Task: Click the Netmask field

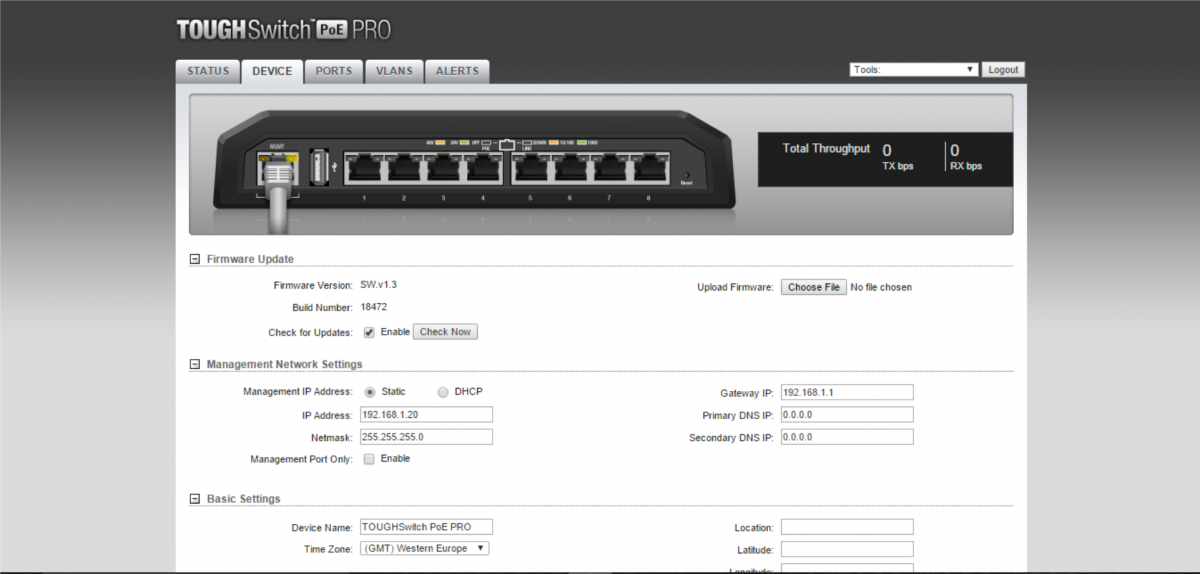Action: click(426, 437)
